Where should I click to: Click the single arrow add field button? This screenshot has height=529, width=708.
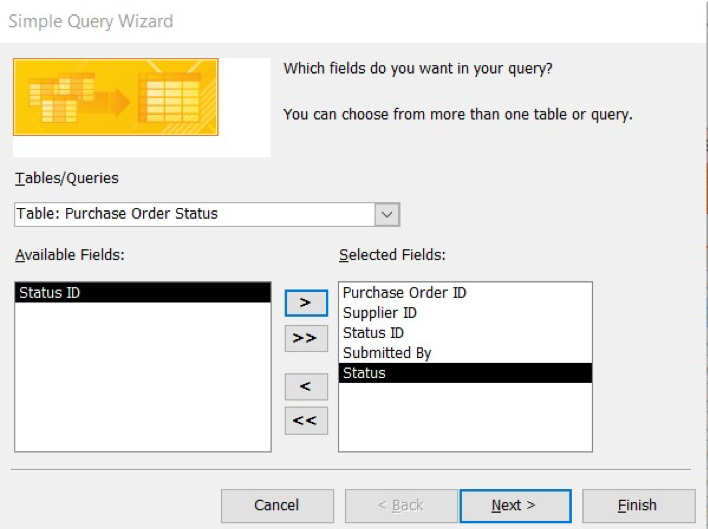tap(306, 302)
